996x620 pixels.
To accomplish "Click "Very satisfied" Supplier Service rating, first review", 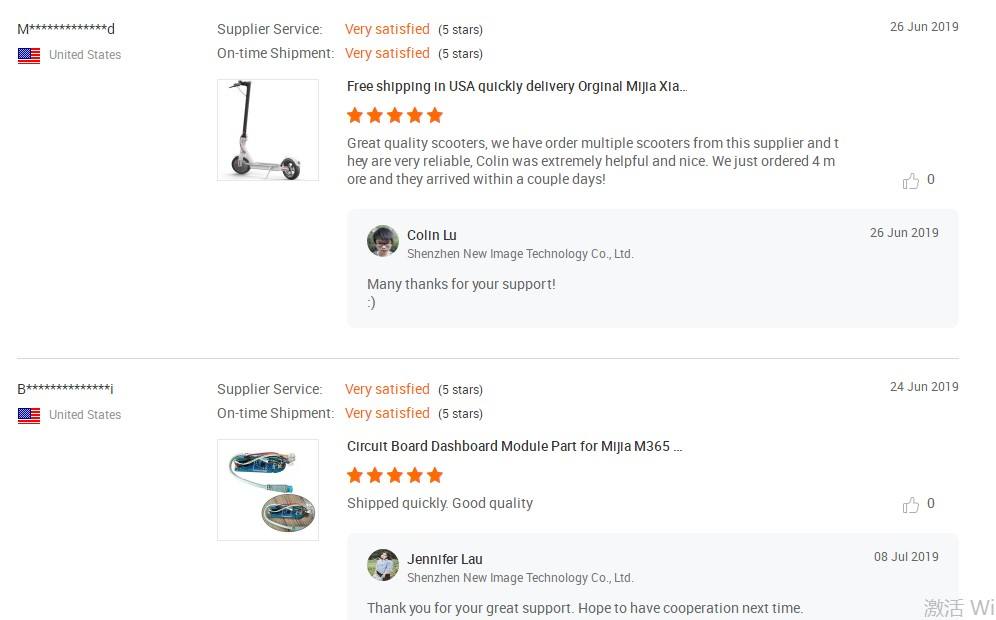I will pyautogui.click(x=387, y=29).
